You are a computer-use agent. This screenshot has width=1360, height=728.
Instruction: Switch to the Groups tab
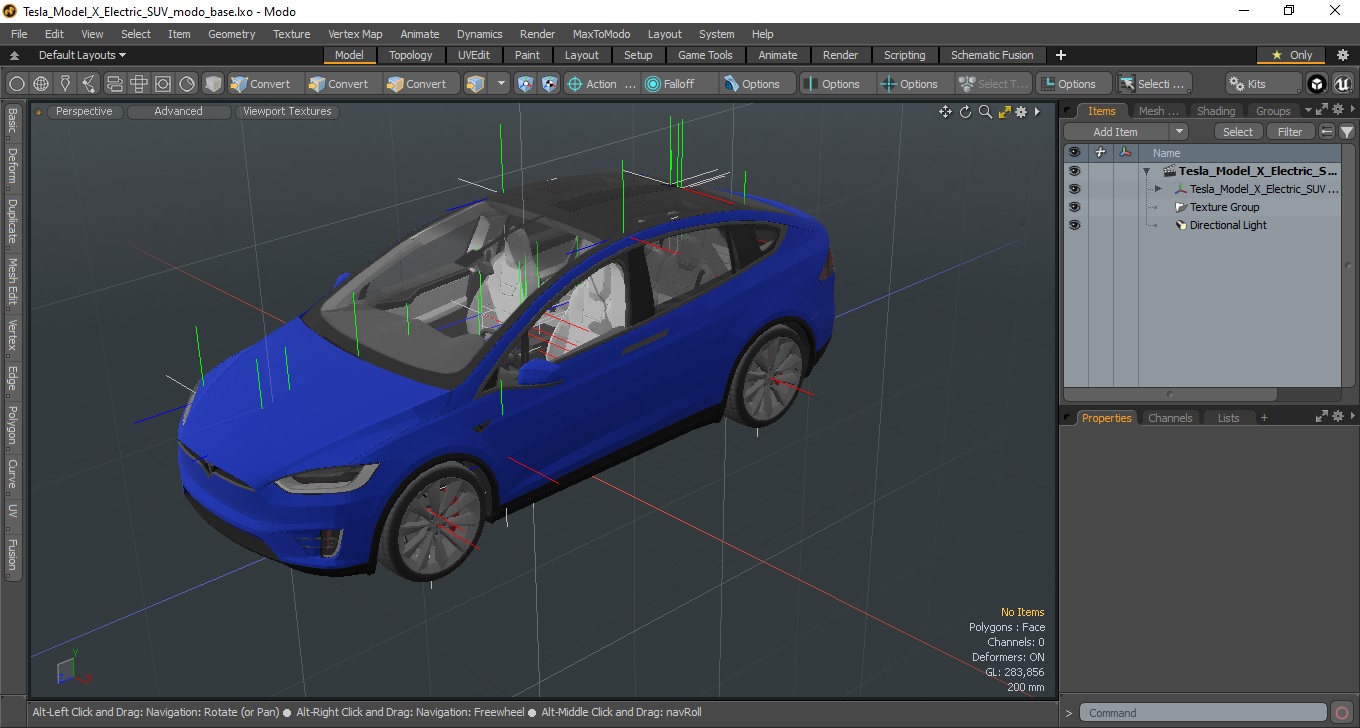[x=1273, y=111]
